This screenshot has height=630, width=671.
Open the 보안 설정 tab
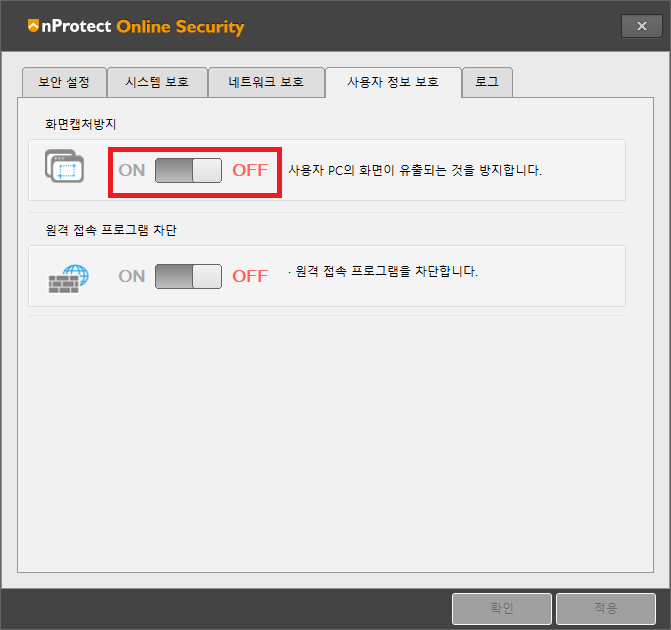(64, 82)
